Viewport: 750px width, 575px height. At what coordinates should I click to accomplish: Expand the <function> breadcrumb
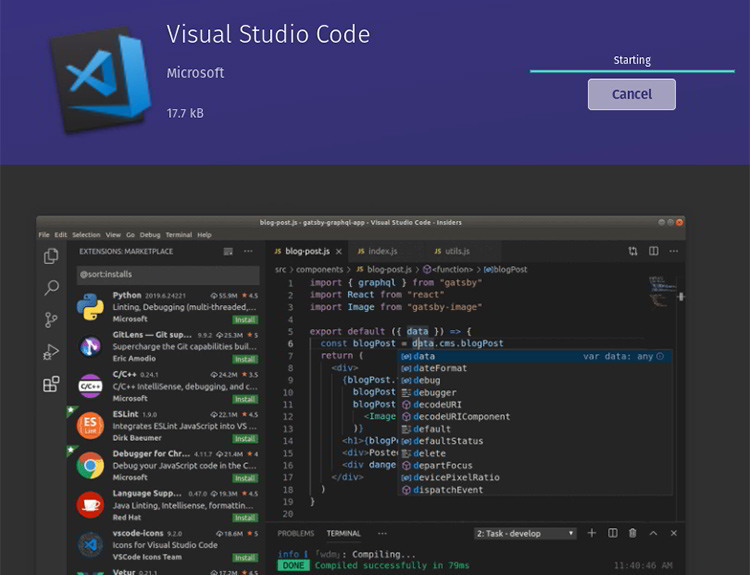point(448,270)
